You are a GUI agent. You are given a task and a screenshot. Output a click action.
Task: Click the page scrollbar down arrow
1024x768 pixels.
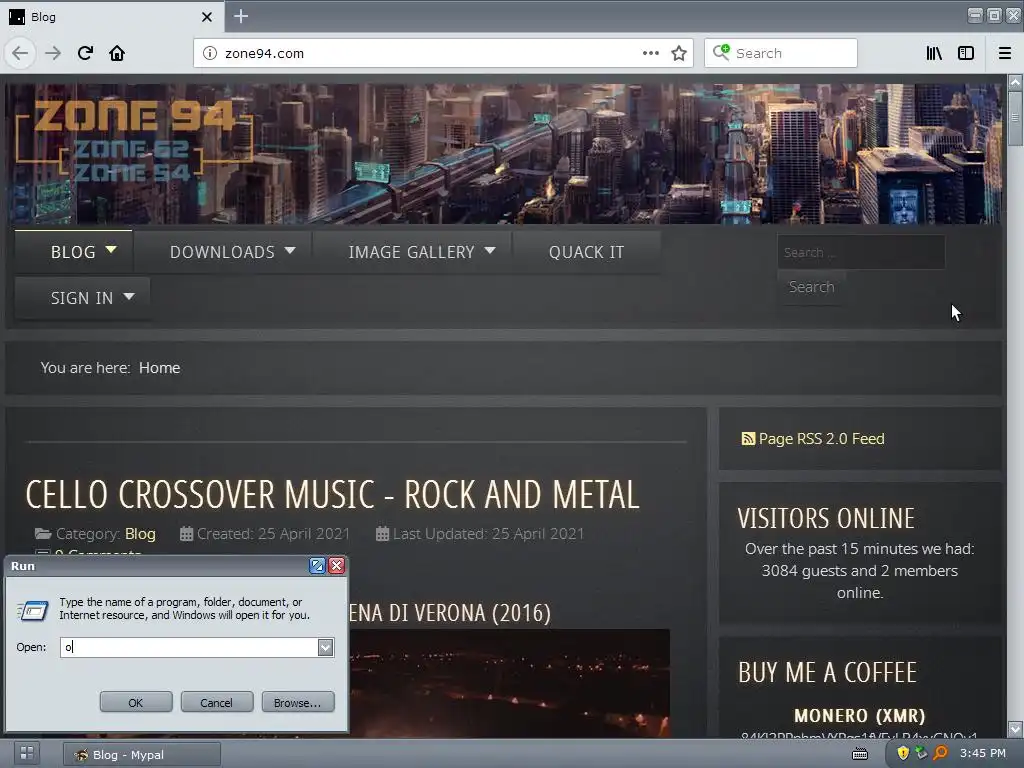1015,728
